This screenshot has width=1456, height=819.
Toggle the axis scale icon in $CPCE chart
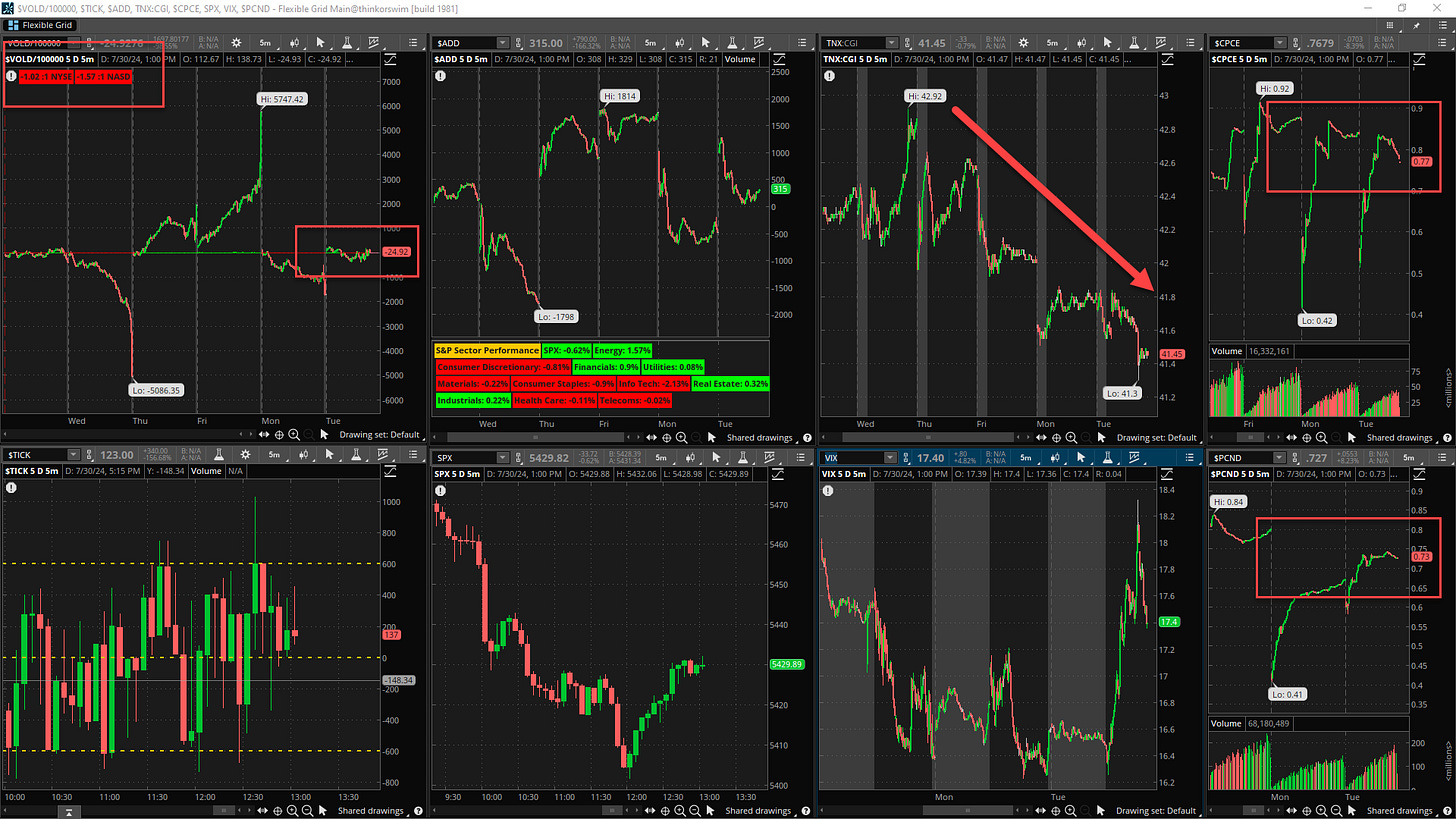1444,62
